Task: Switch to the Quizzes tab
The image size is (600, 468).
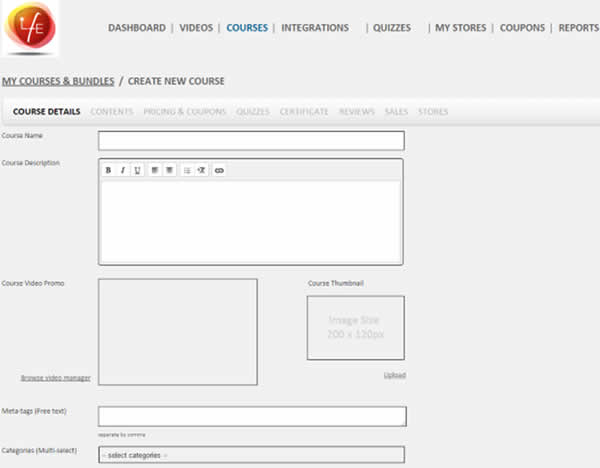Action: coord(253,111)
